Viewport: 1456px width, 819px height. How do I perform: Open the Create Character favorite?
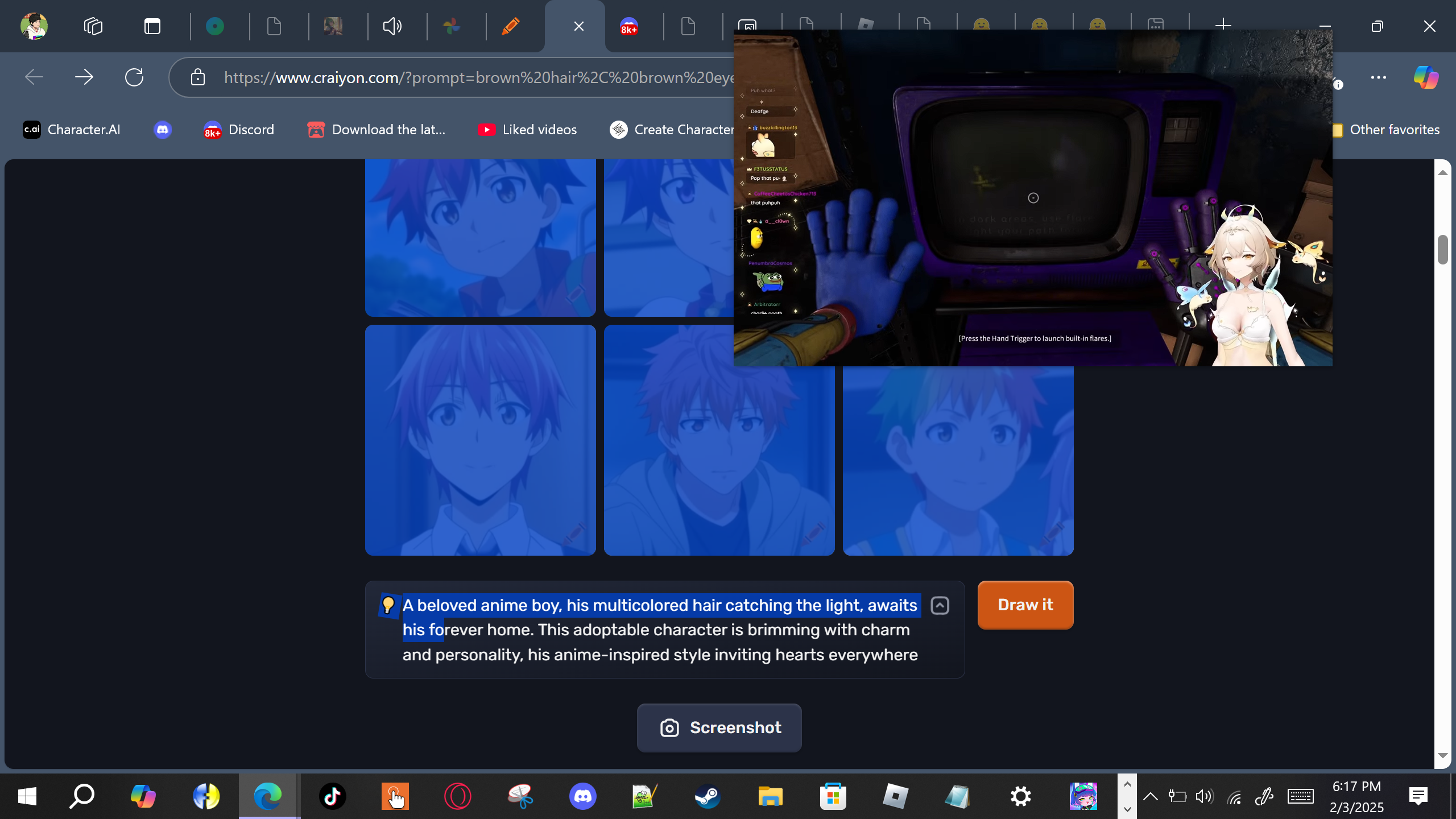[x=671, y=130]
